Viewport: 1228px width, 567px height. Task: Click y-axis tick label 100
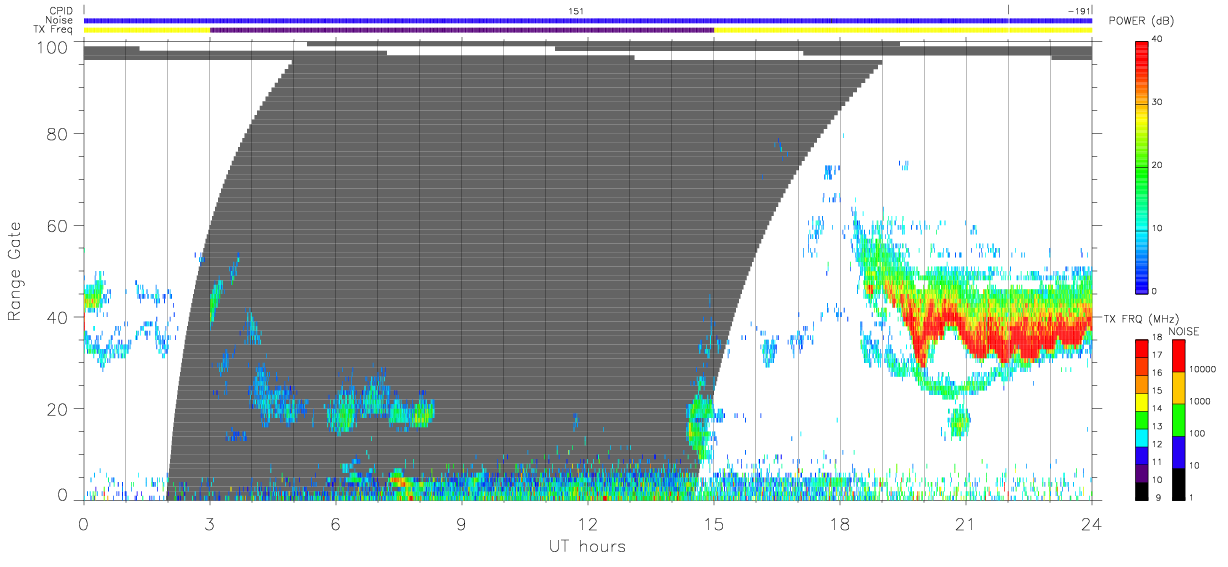coord(54,47)
